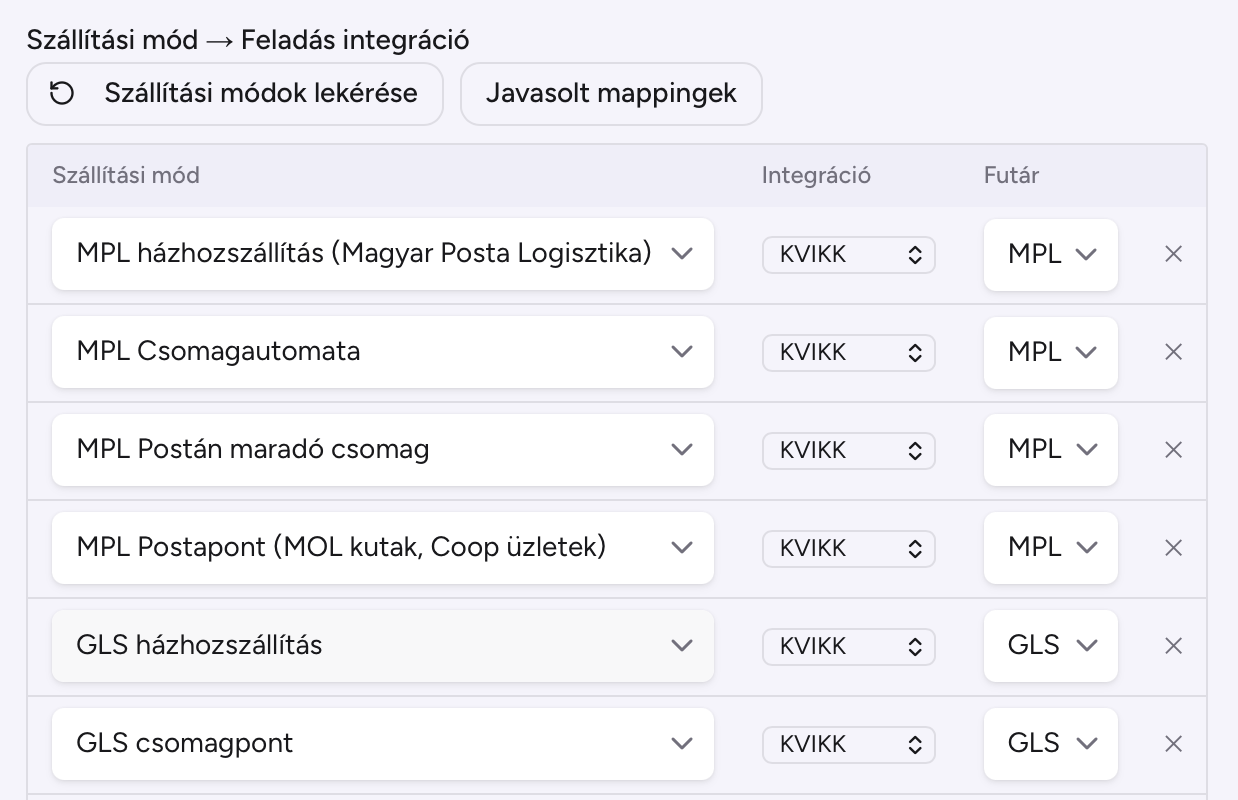Viewport: 1238px width, 800px height.
Task: Open MPL courier dropdown in Postán maradó row
Action: click(x=1051, y=450)
